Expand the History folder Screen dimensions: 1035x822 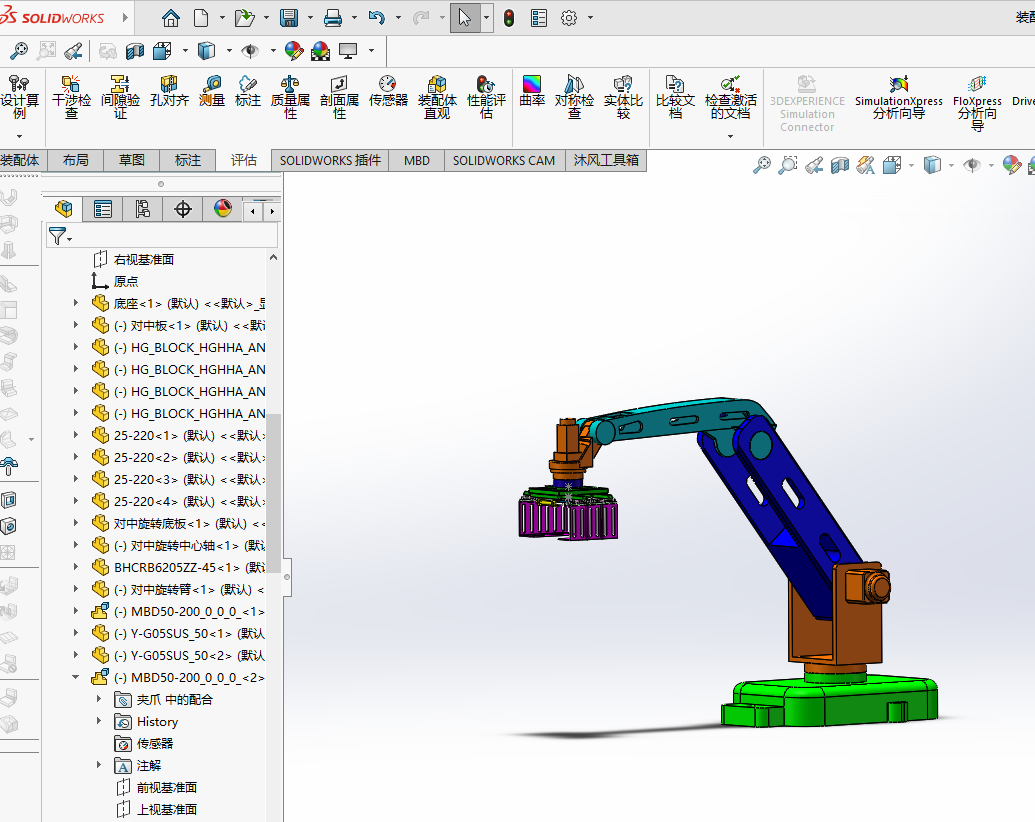[99, 722]
